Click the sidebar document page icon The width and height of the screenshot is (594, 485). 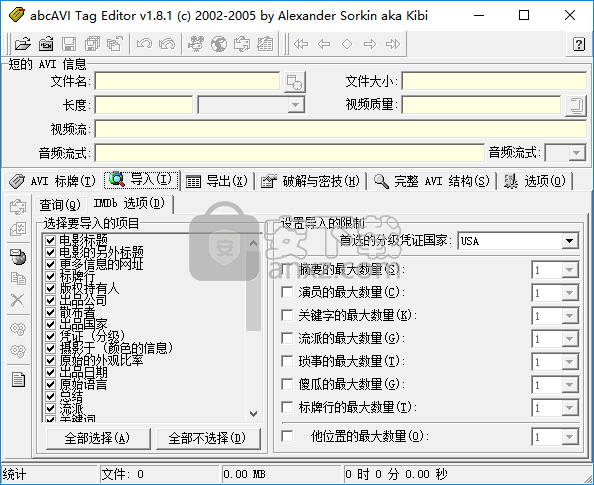(18, 379)
